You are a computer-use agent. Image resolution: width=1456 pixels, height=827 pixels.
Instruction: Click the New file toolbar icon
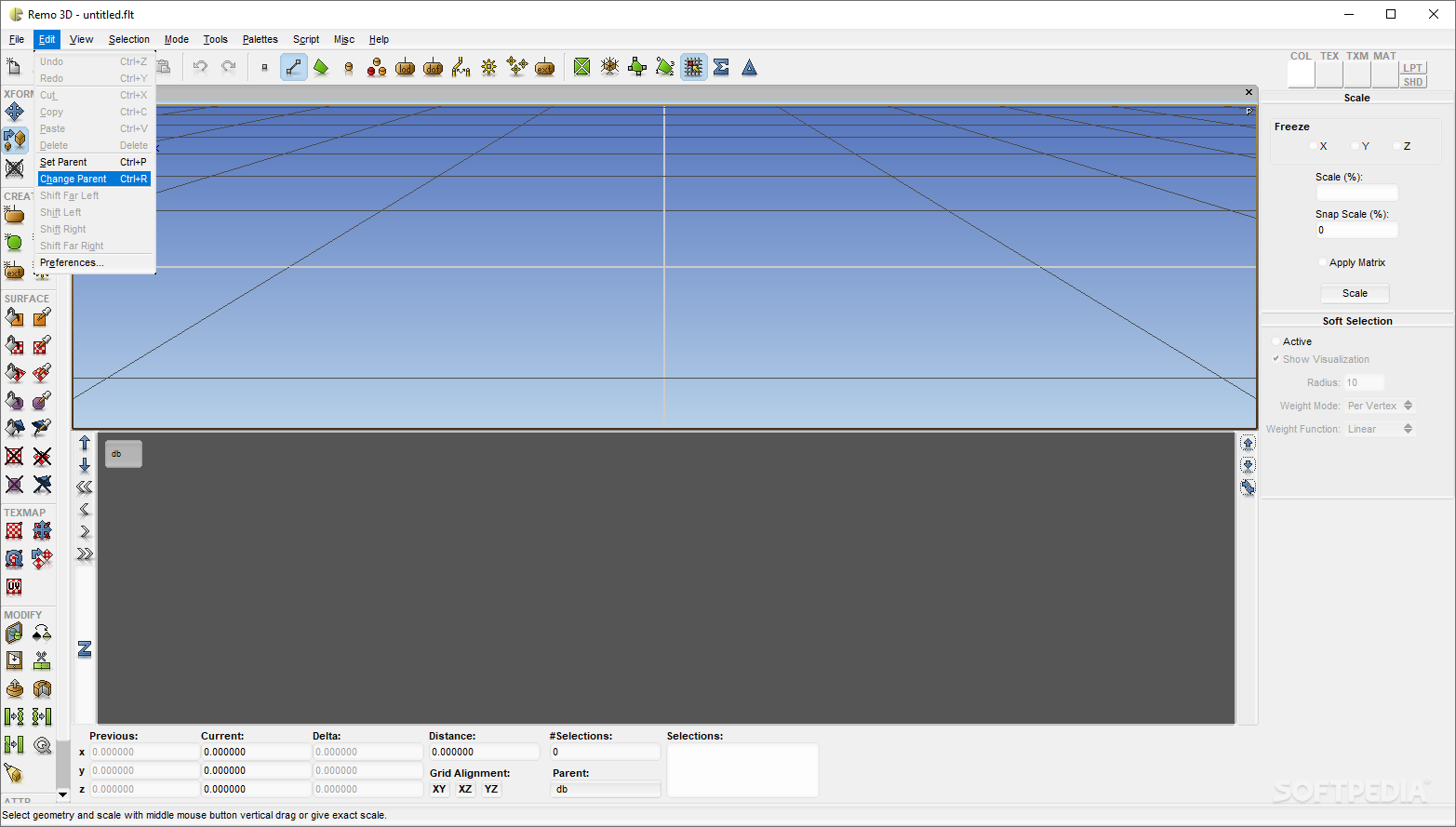(x=14, y=66)
